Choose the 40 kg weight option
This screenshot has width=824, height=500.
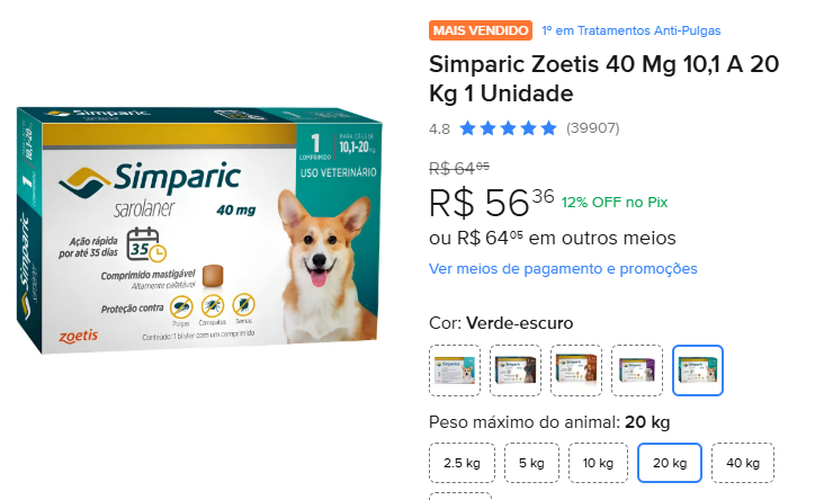click(743, 463)
